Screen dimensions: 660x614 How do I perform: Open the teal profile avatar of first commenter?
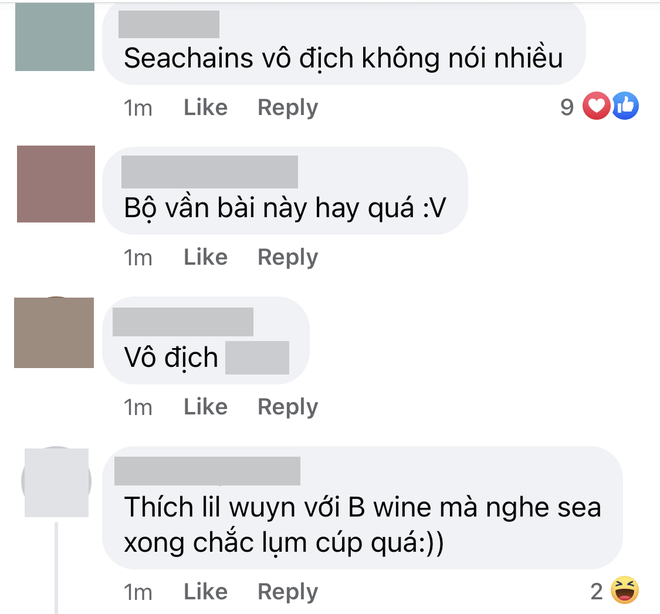pos(55,37)
